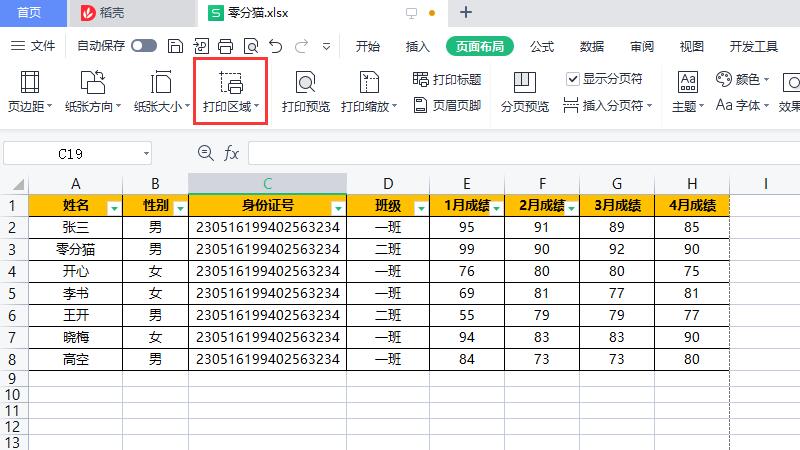Screen dimensions: 800x450
Task: Toggle the auto-save (自动保存) switch
Action: tap(144, 46)
